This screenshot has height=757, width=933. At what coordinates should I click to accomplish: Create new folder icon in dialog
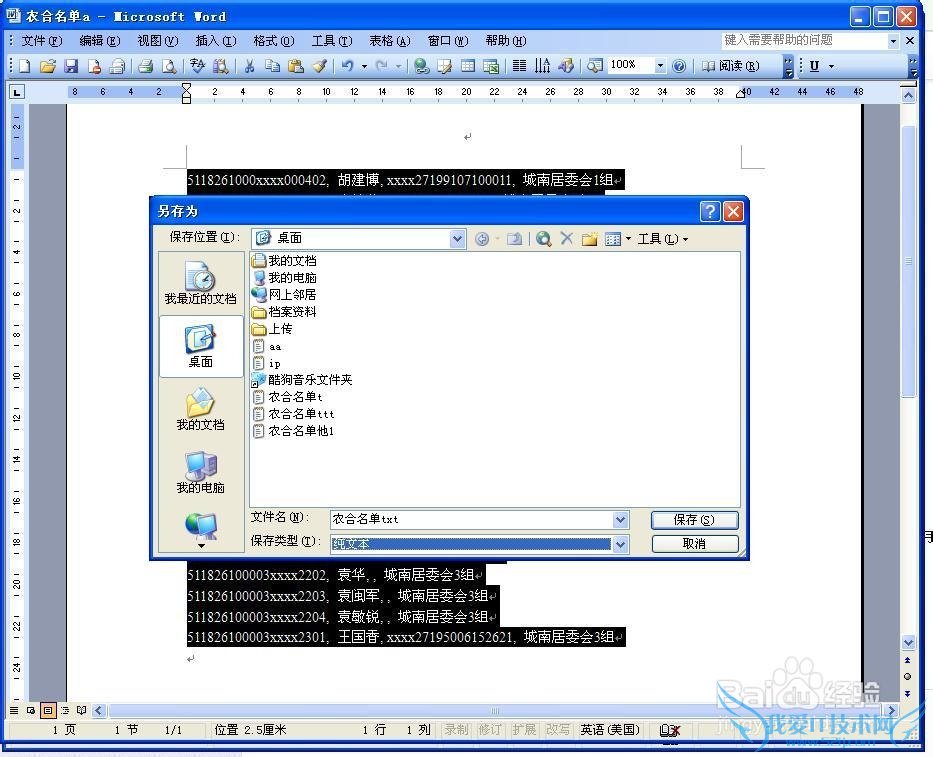tap(589, 239)
